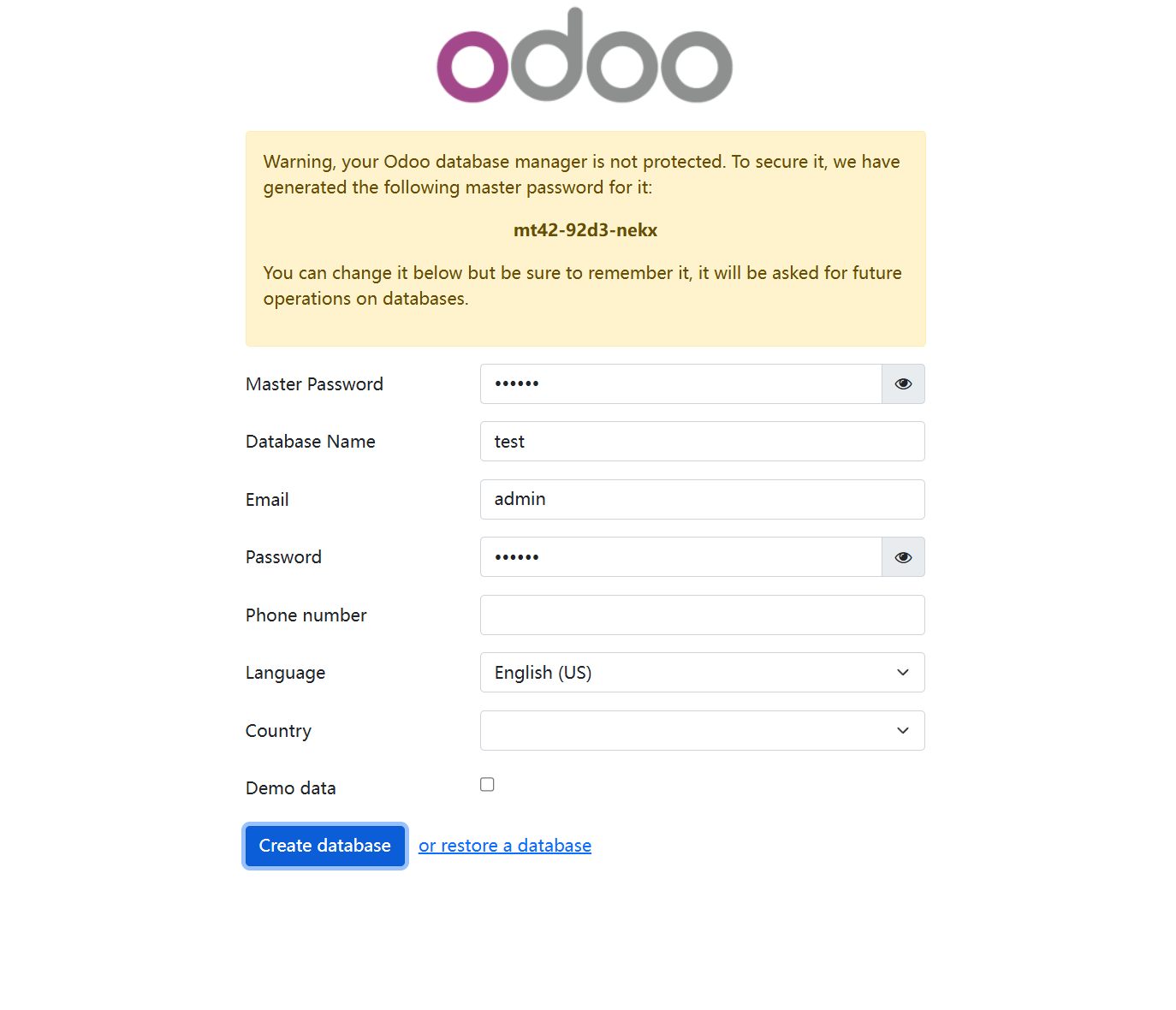Image resolution: width=1176 pixels, height=1010 pixels.
Task: Click the empty Phone number field
Action: click(x=702, y=615)
